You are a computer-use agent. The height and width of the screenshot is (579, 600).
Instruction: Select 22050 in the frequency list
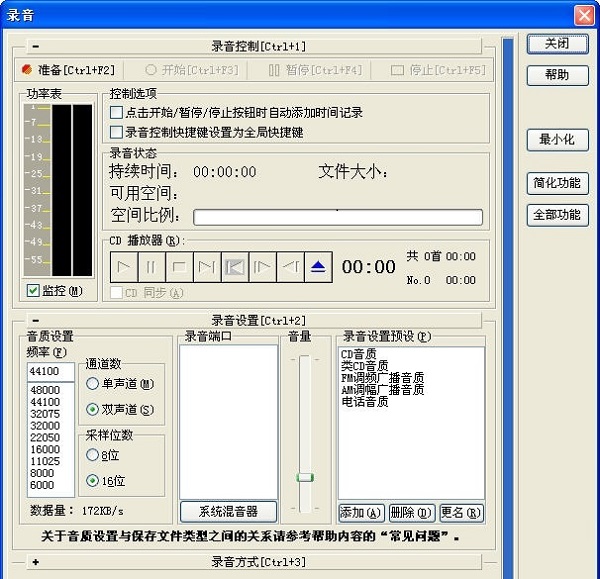click(46, 436)
